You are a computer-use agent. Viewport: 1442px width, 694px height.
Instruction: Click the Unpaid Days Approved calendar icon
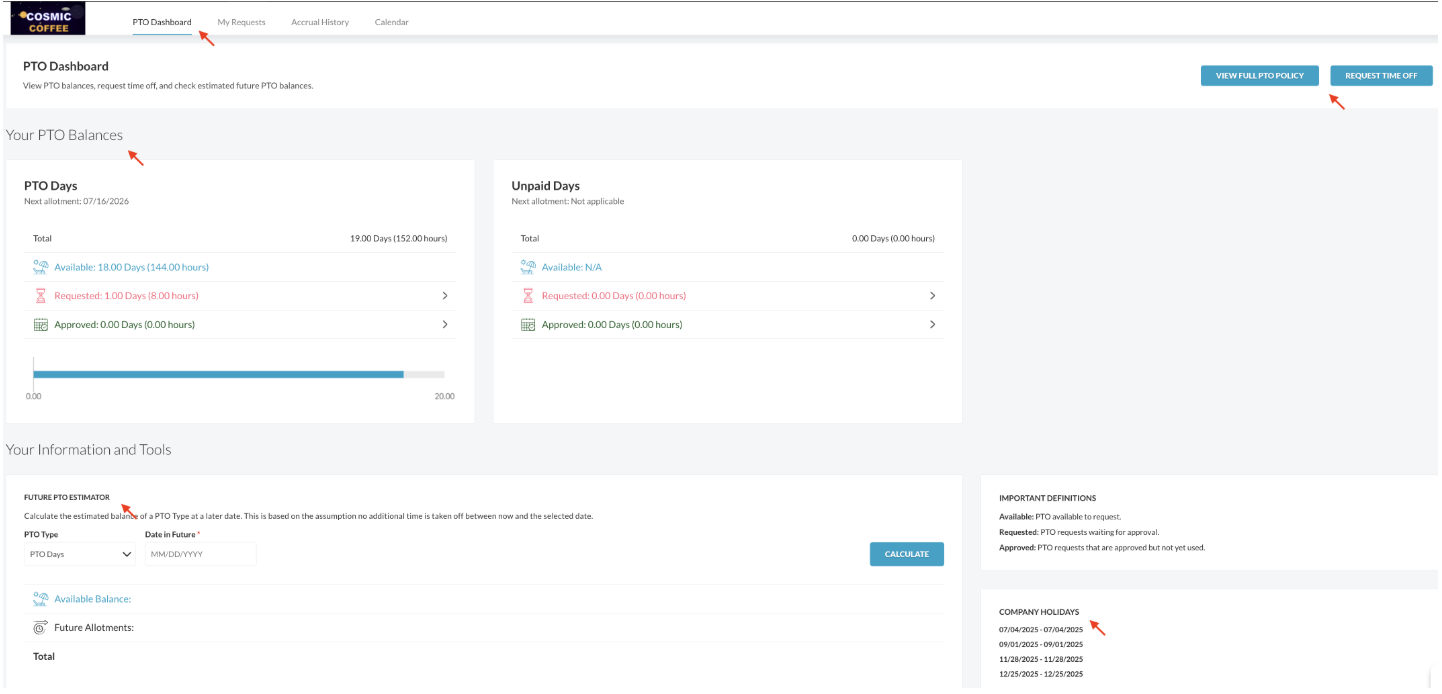528,325
